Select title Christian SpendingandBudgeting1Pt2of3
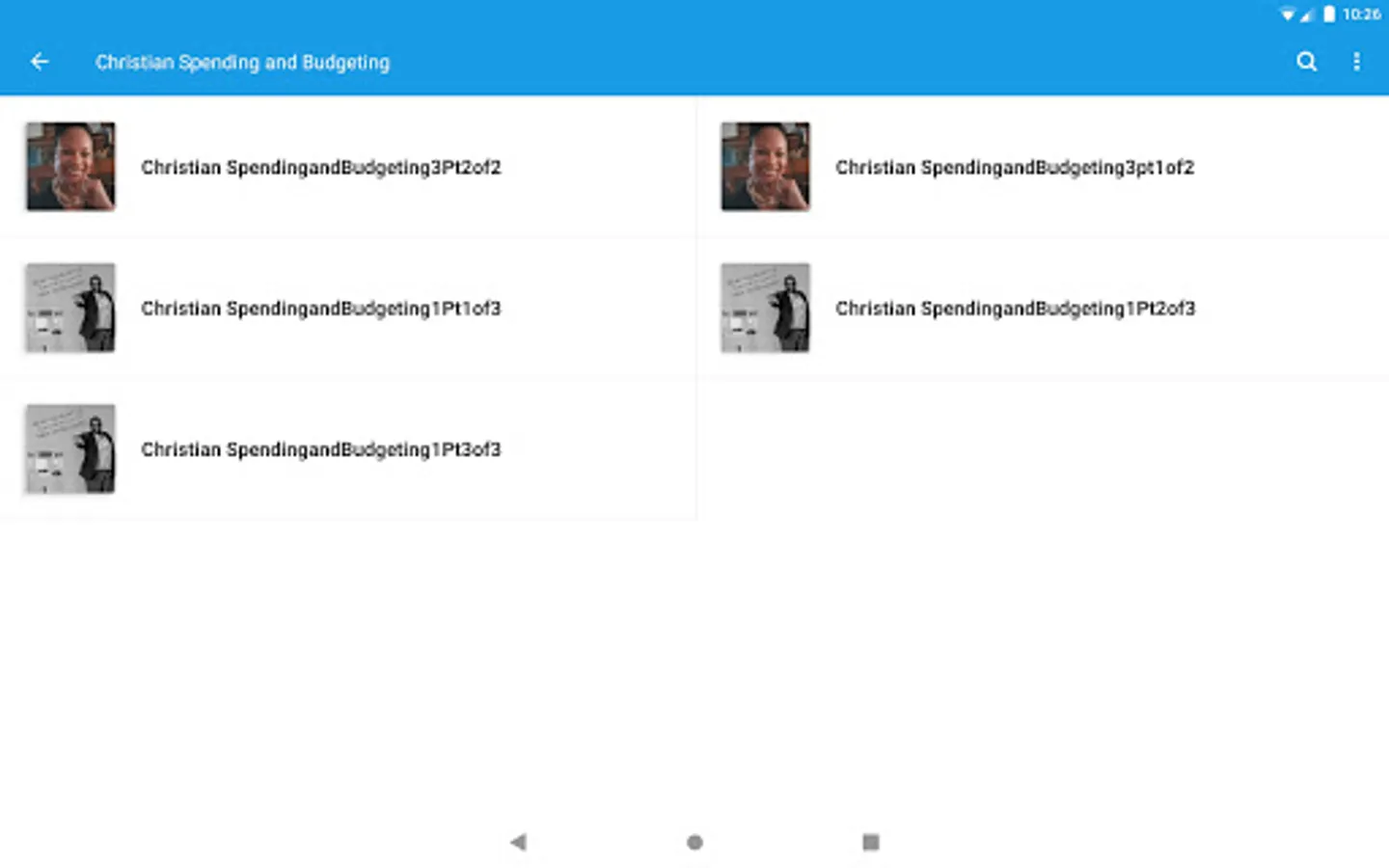 pos(1015,309)
